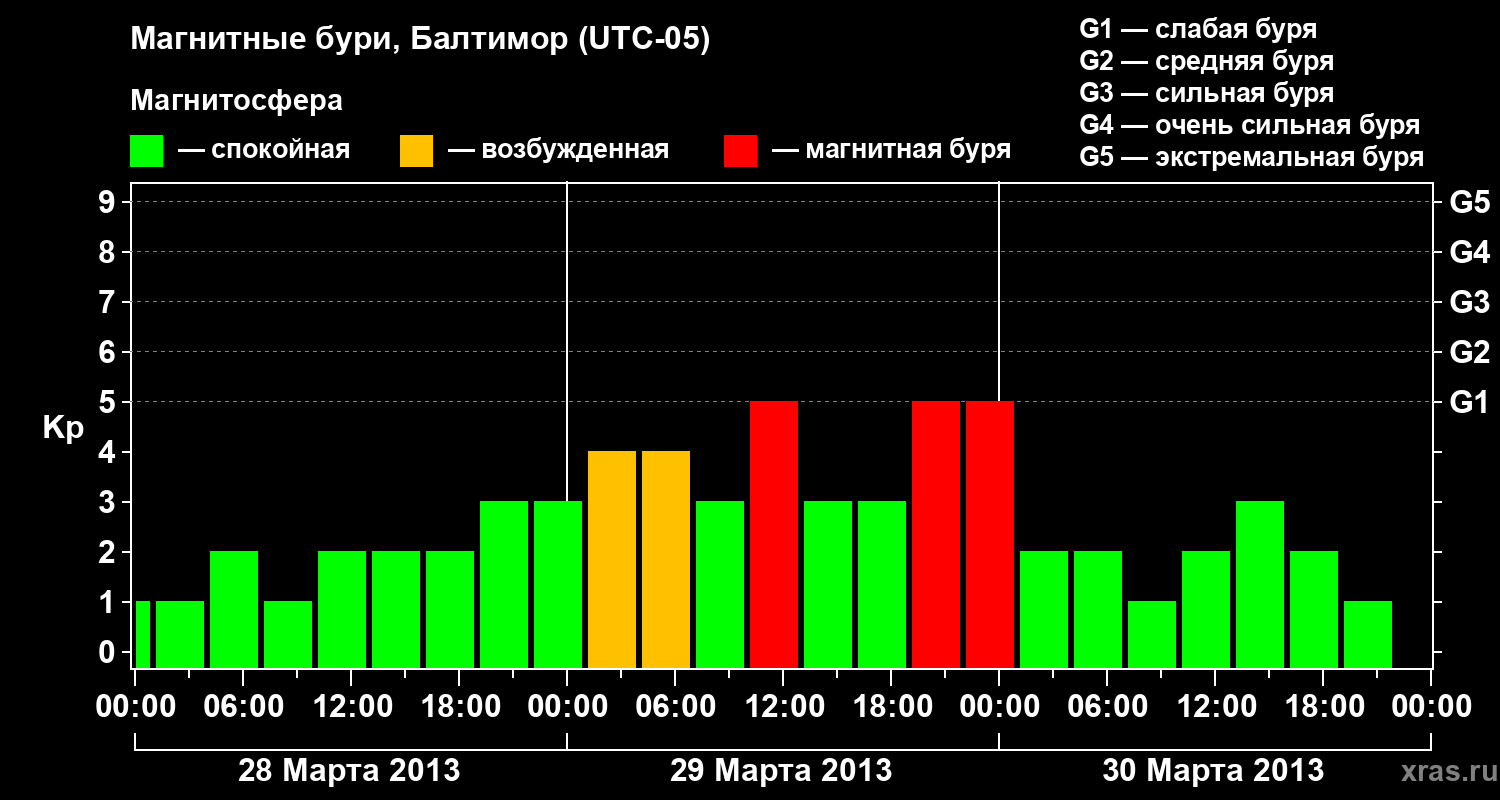The height and width of the screenshot is (800, 1500).
Task: Click the 06:00 time label for 30 Марта
Action: pyautogui.click(x=1106, y=707)
